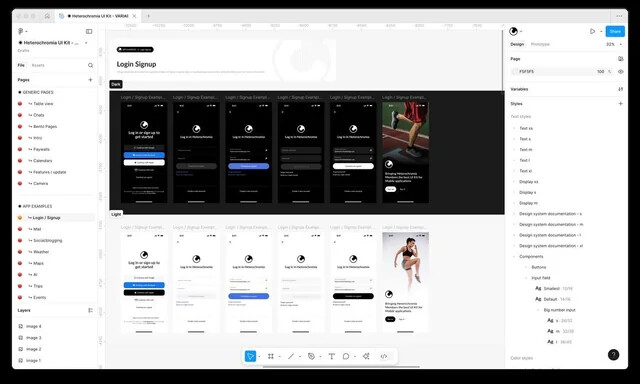640x384 pixels.
Task: Open the Figma main menu icon
Action: (x=21, y=31)
